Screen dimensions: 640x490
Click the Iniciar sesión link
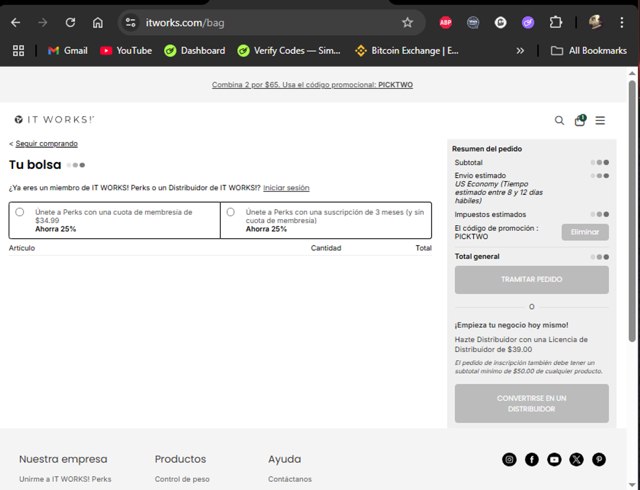286,188
